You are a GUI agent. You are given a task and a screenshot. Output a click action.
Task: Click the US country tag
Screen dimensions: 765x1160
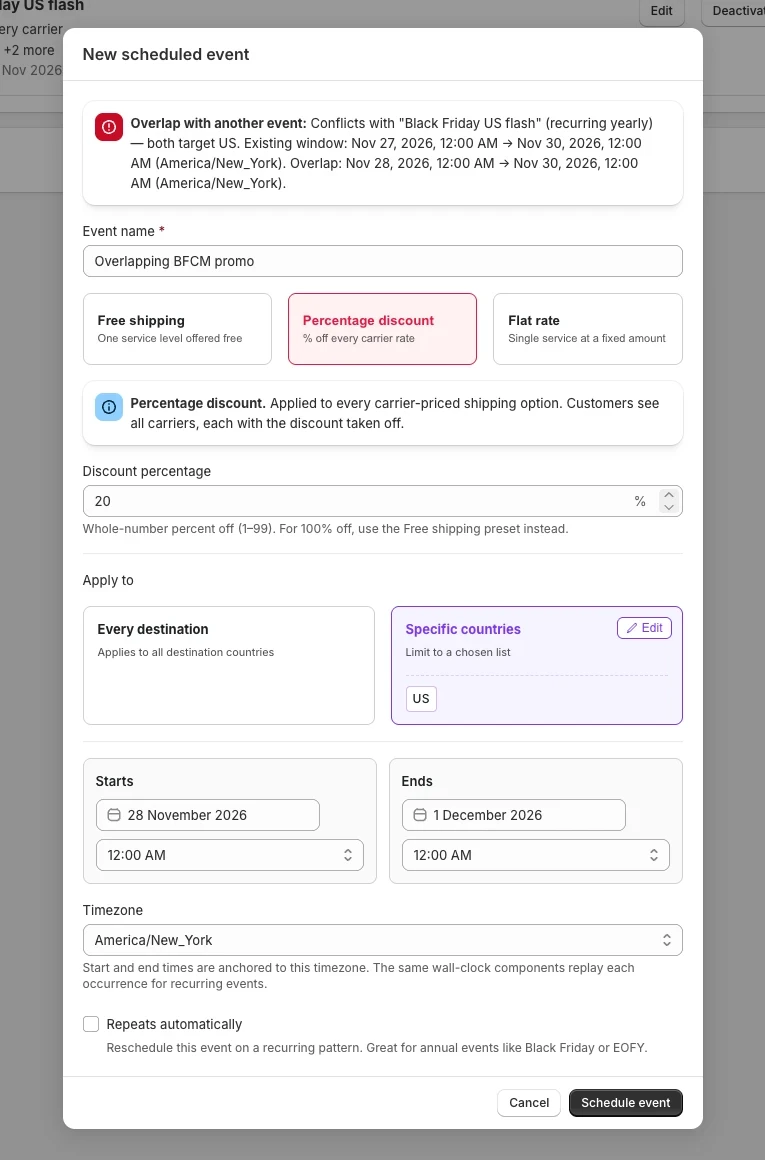[421, 699]
